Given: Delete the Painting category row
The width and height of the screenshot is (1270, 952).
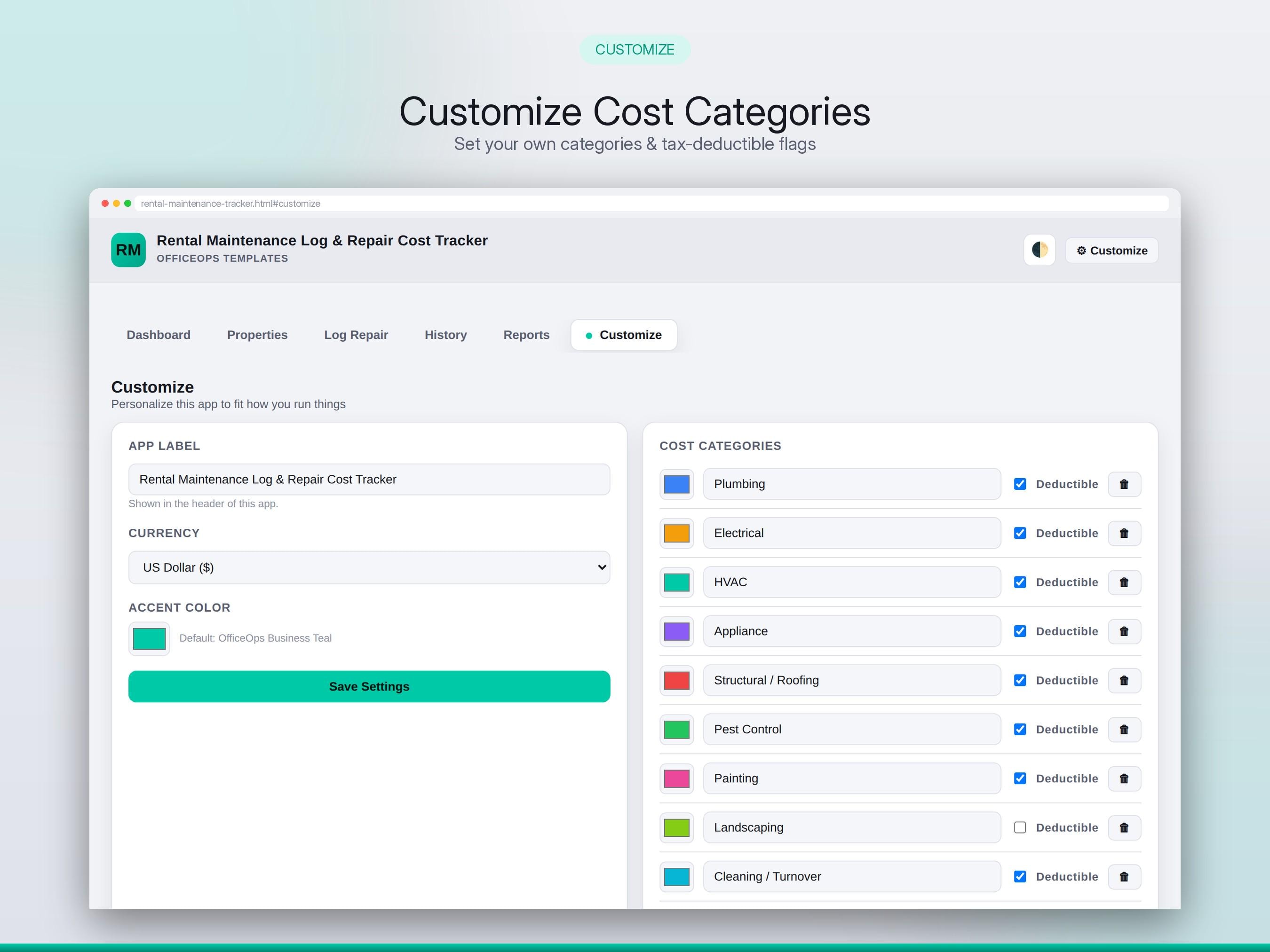Looking at the screenshot, I should 1124,779.
